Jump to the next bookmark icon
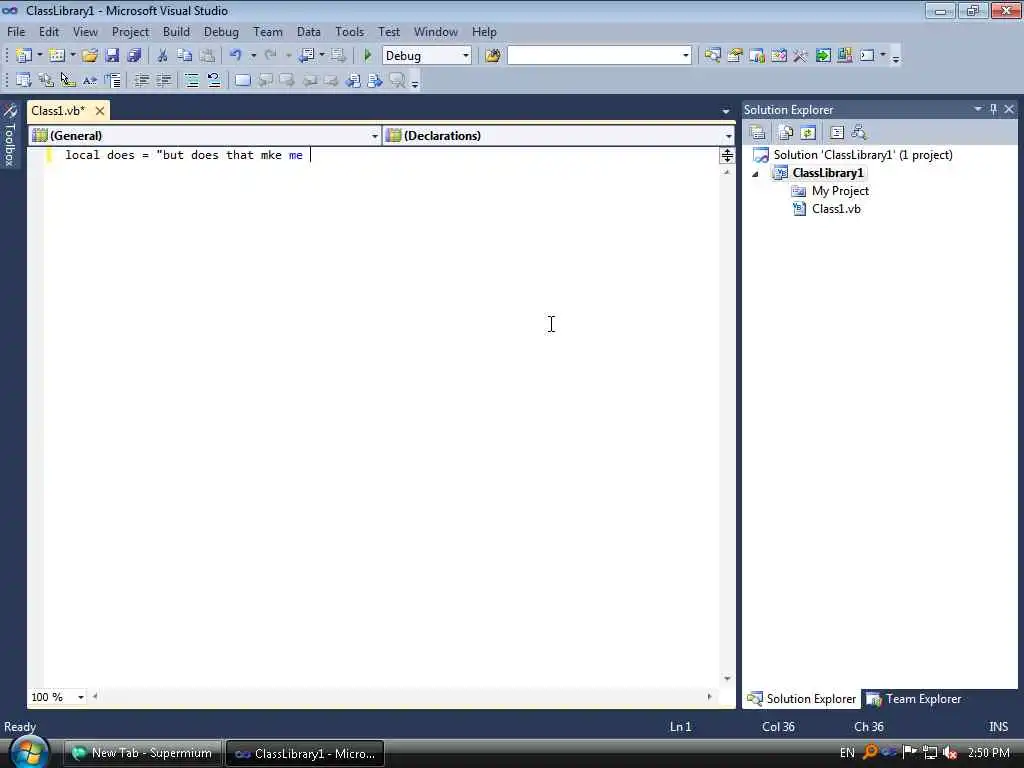This screenshot has height=768, width=1024. point(287,80)
